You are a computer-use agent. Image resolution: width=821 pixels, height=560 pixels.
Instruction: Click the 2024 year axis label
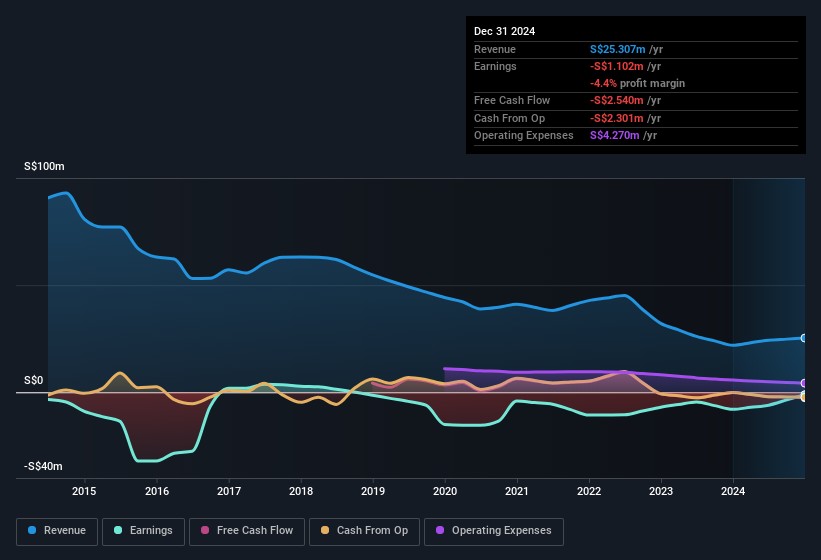(x=733, y=491)
